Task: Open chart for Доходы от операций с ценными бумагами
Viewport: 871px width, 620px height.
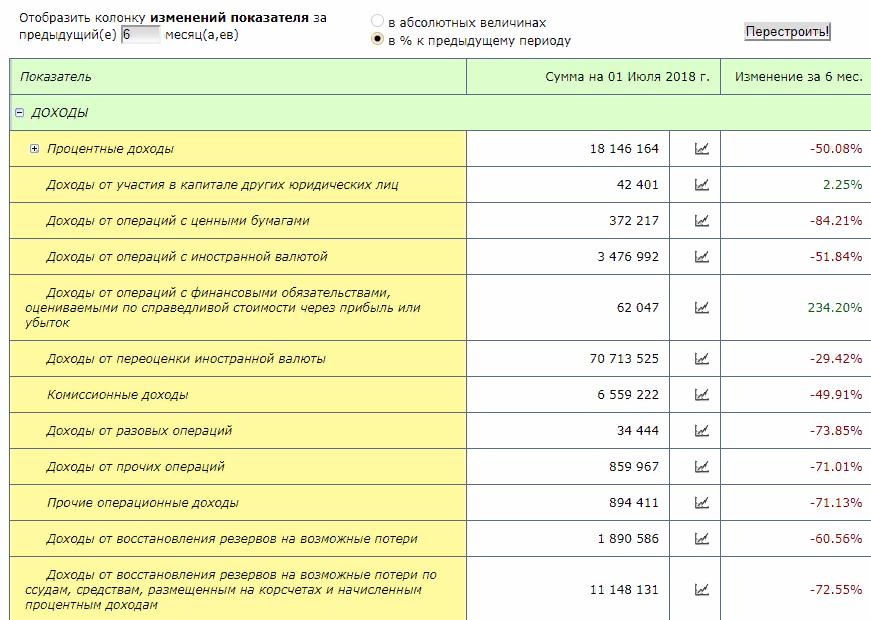Action: coord(702,221)
